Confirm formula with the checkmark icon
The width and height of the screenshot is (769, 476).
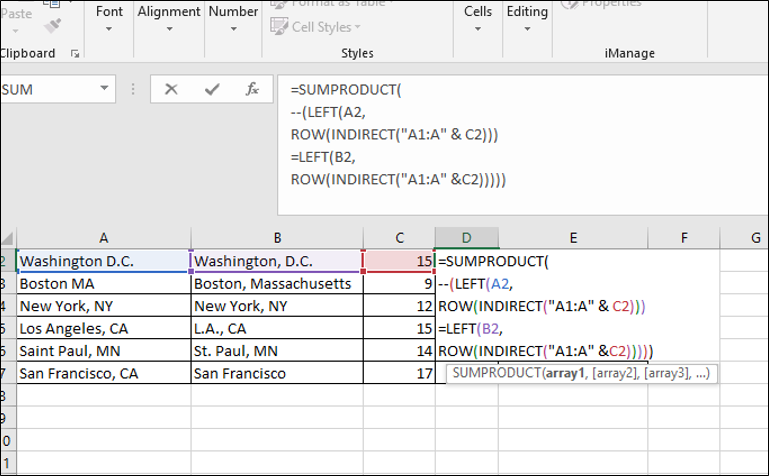[x=212, y=89]
